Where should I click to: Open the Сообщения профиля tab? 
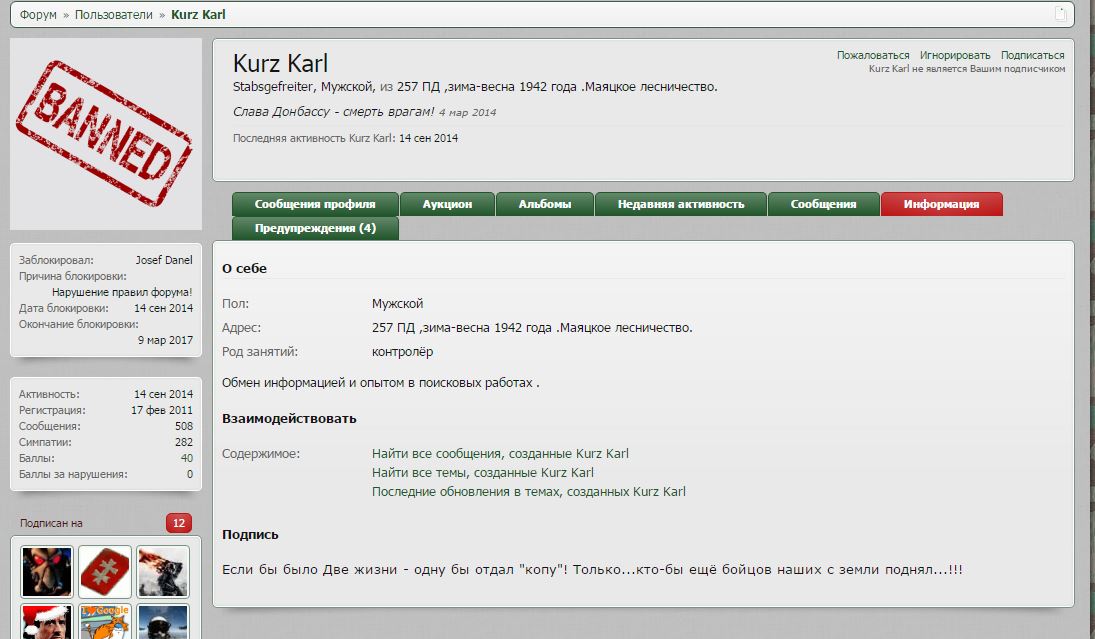(315, 204)
